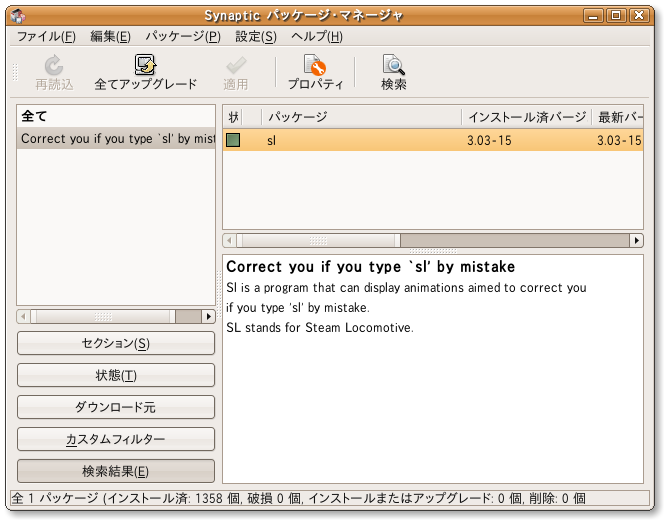Click right arrow of filter list scrollbar
This screenshot has height=520, width=664.
coord(208,316)
